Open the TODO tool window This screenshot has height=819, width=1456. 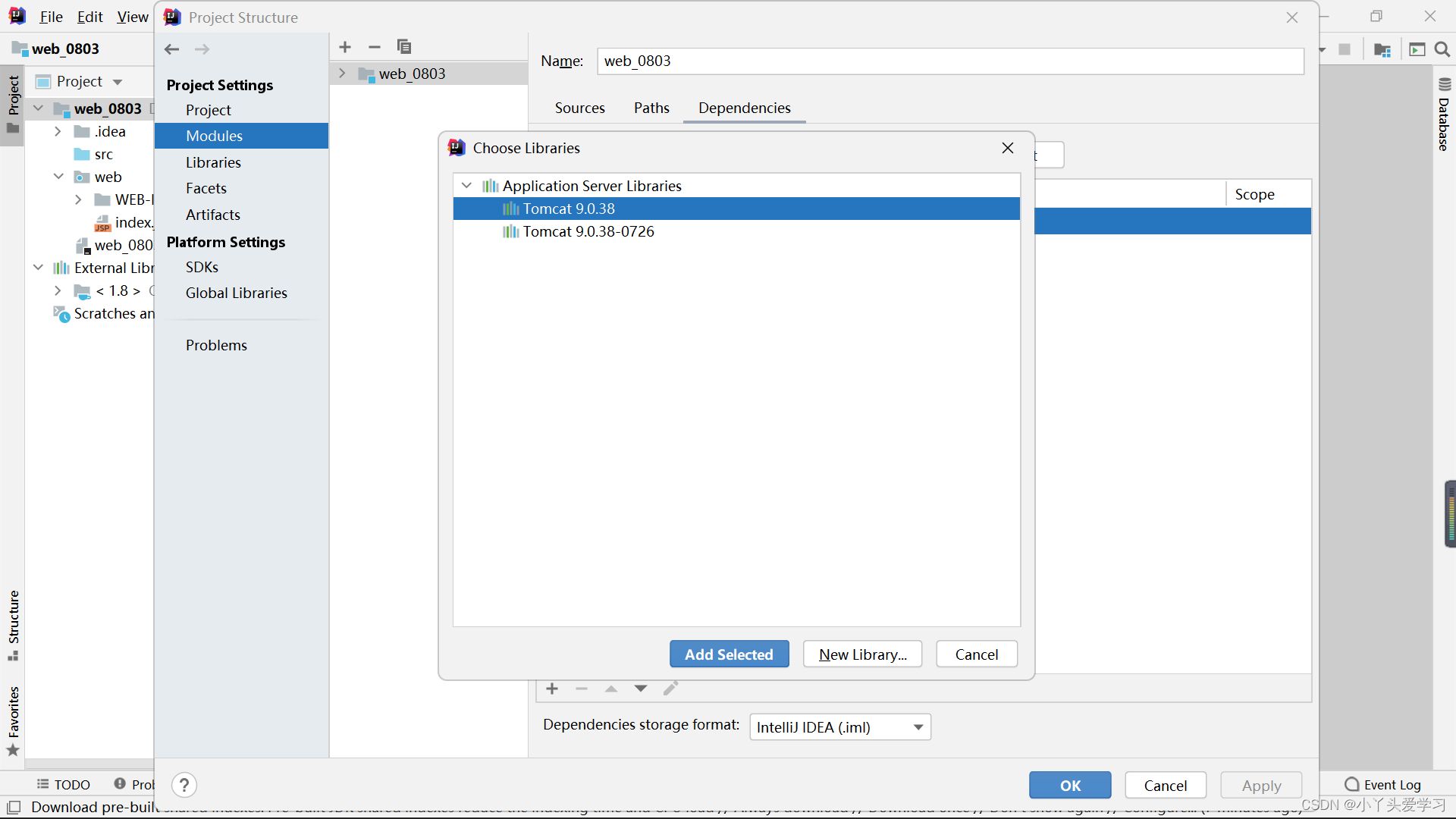coord(64,785)
